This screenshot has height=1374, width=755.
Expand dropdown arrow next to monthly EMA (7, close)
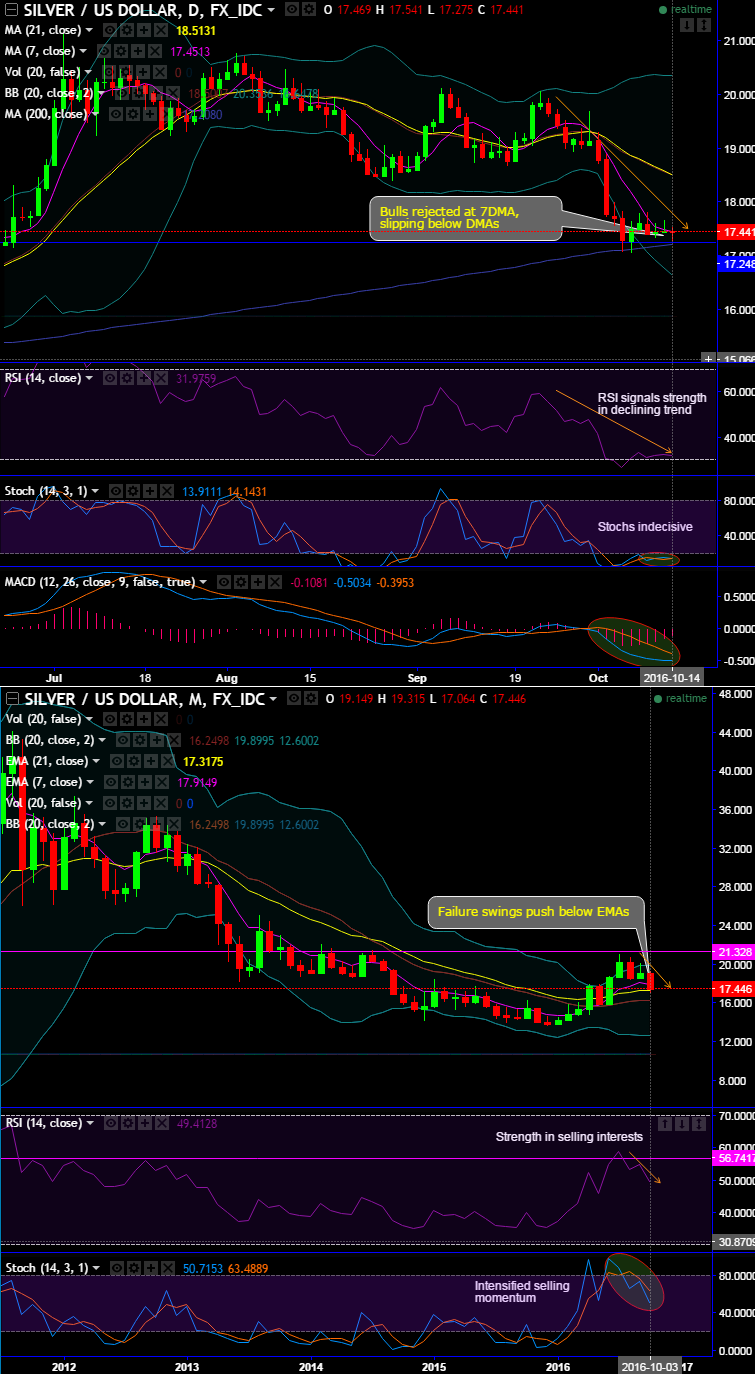coord(90,782)
